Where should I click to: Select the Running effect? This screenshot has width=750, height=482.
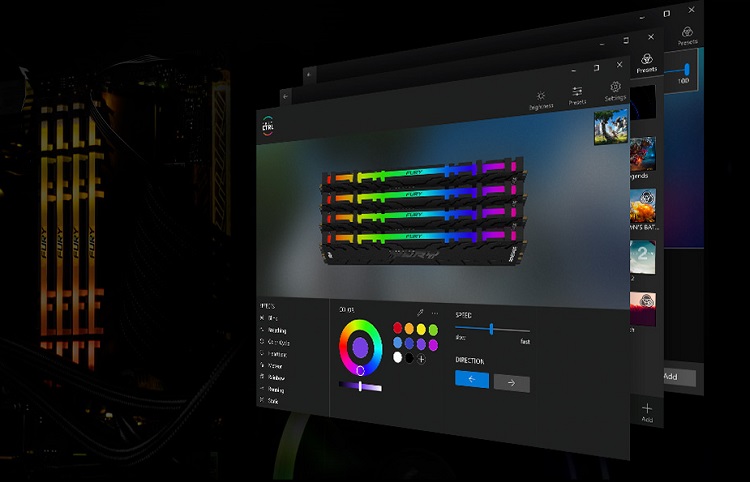click(272, 390)
